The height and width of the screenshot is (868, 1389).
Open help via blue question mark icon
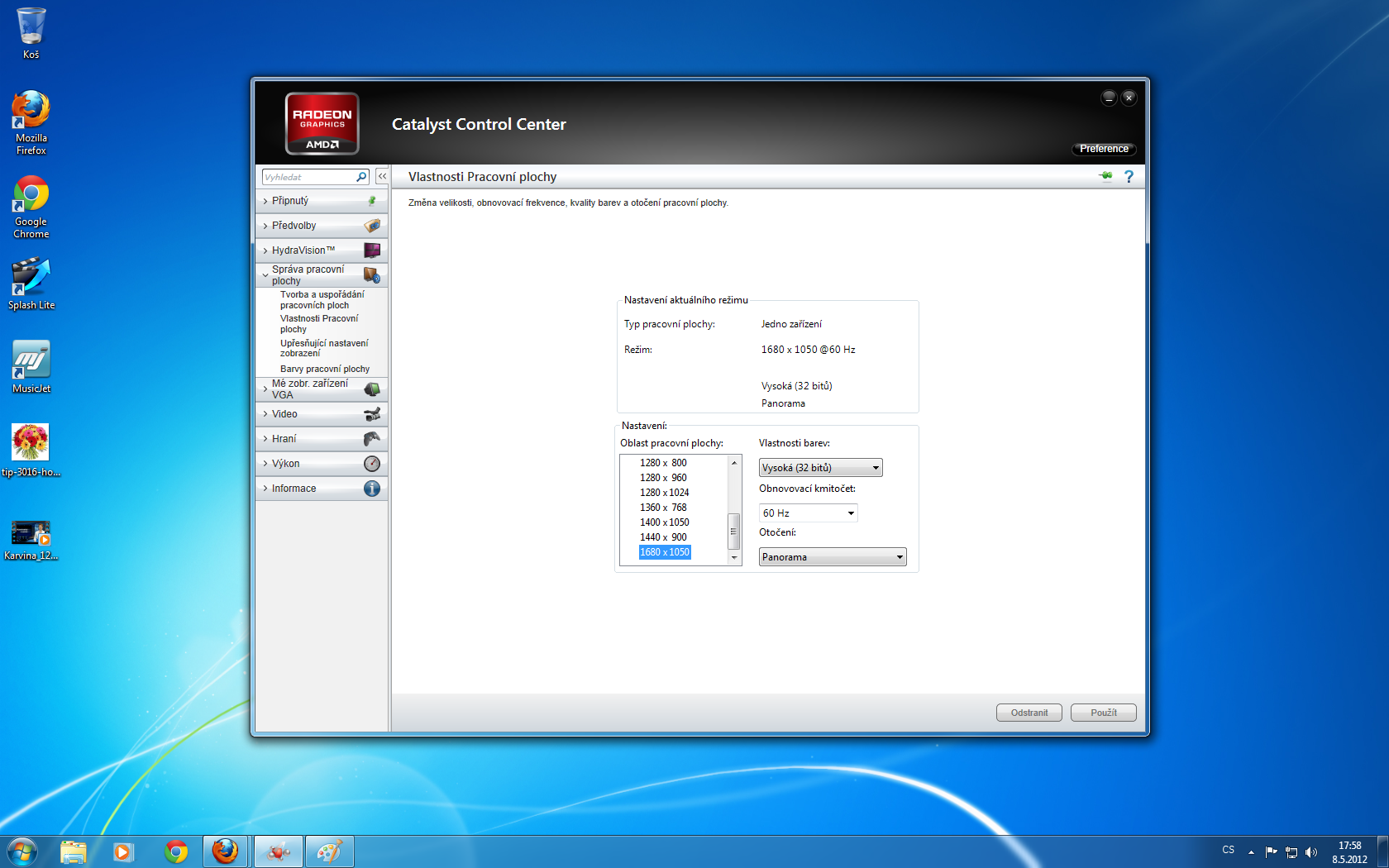pos(1129,176)
